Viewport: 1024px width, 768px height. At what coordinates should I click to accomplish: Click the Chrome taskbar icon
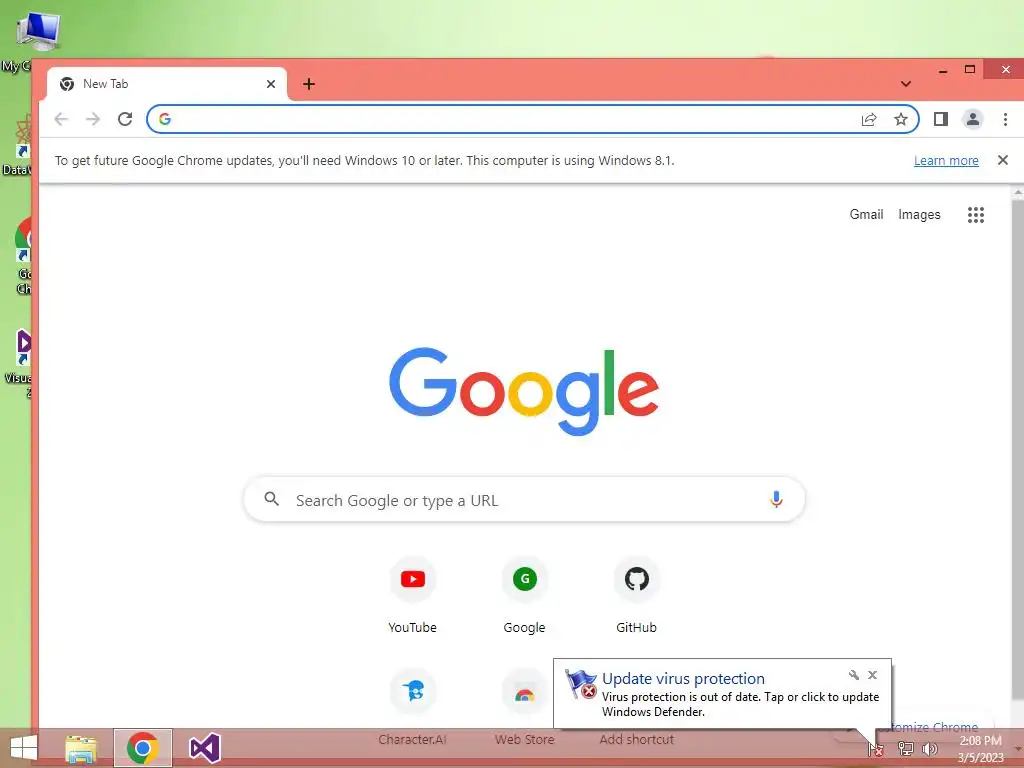(x=143, y=748)
